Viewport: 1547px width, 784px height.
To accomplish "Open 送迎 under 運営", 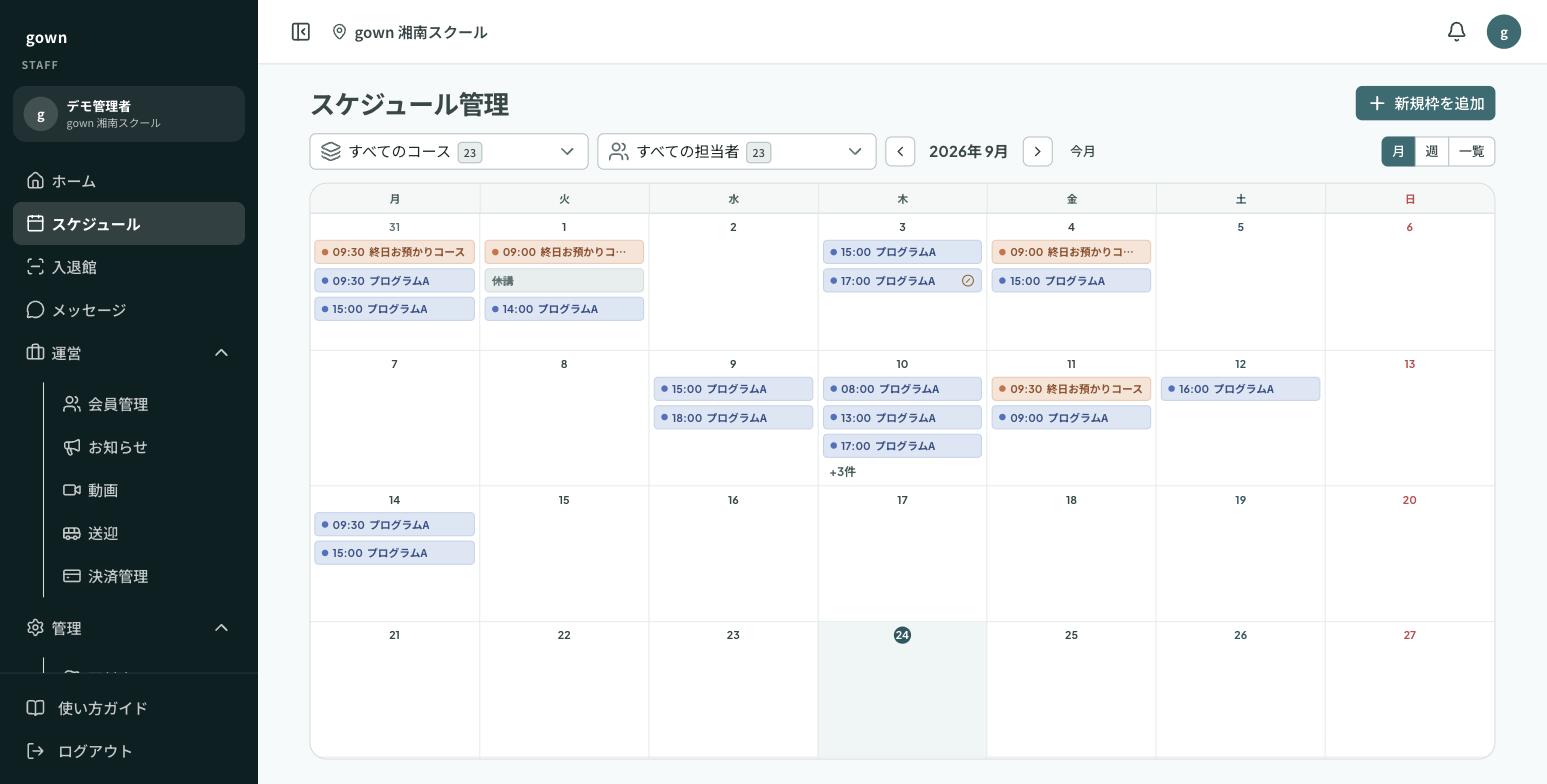I will 147,533.
